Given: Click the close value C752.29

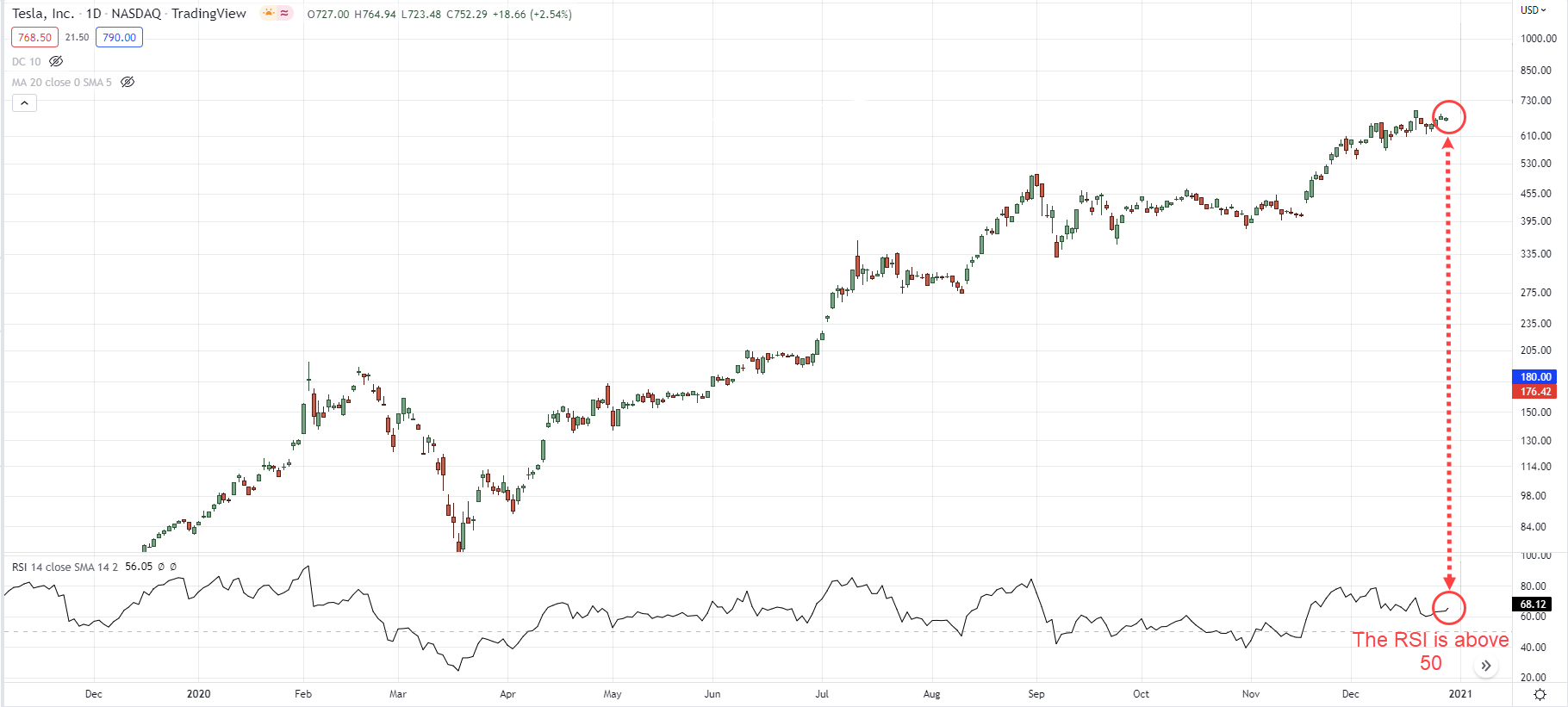Looking at the screenshot, I should pos(467,14).
